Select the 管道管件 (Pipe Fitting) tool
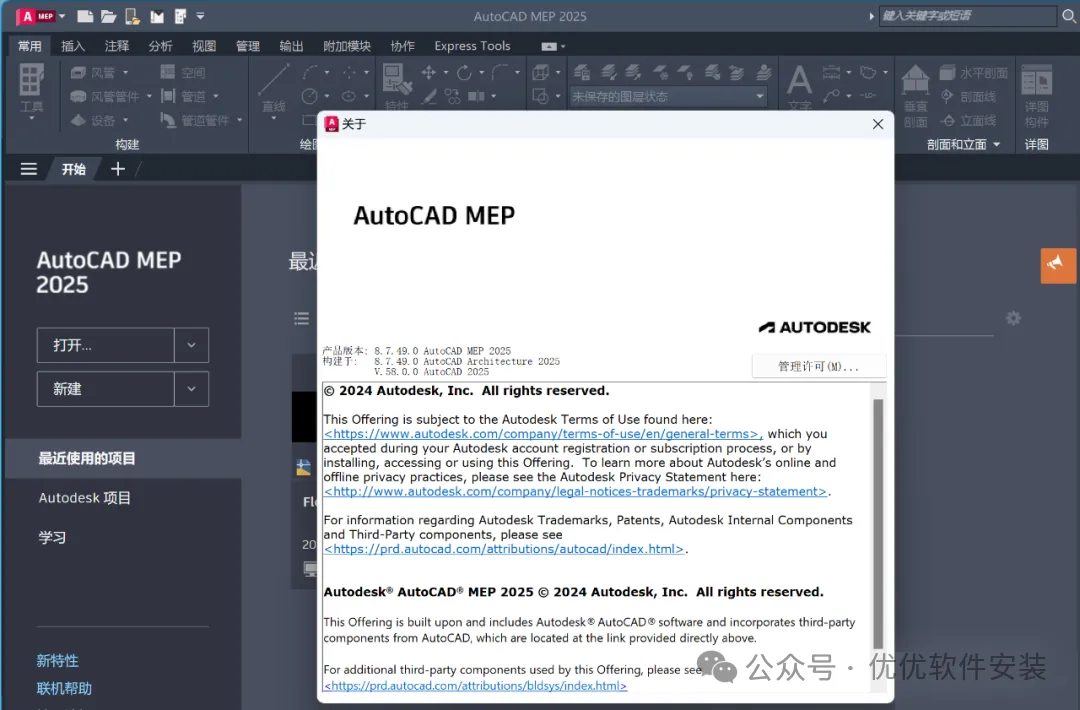The height and width of the screenshot is (710, 1080). click(196, 121)
